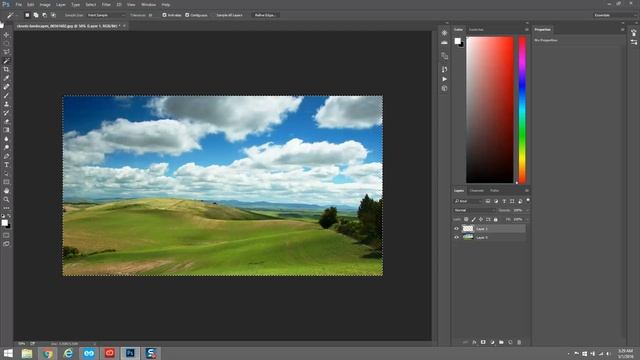The image size is (640, 360).
Task: Toggle the Anti-alias checkbox
Action: click(x=164, y=15)
